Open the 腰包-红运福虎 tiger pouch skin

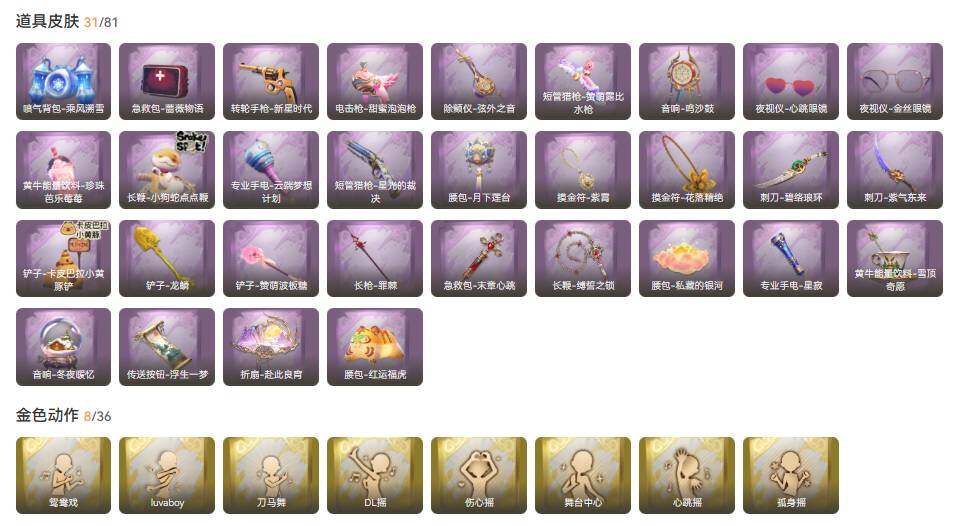(x=375, y=347)
